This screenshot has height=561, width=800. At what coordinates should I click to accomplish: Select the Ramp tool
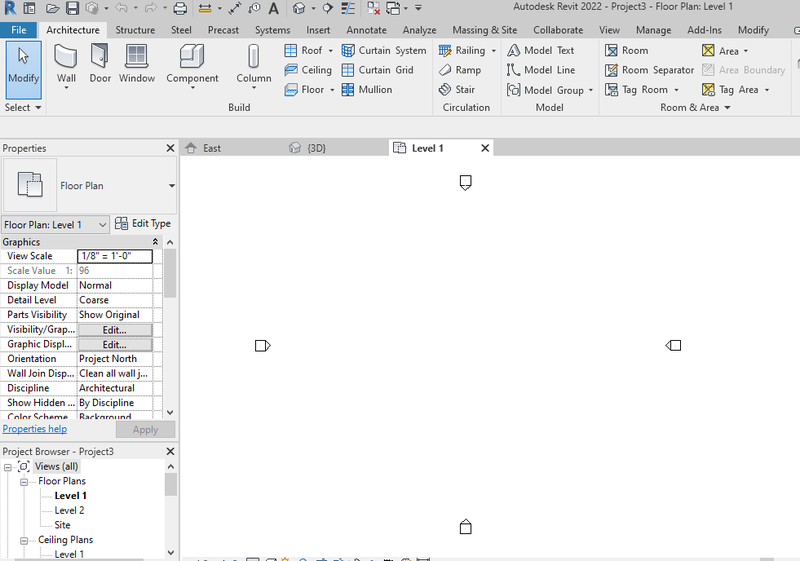(460, 70)
